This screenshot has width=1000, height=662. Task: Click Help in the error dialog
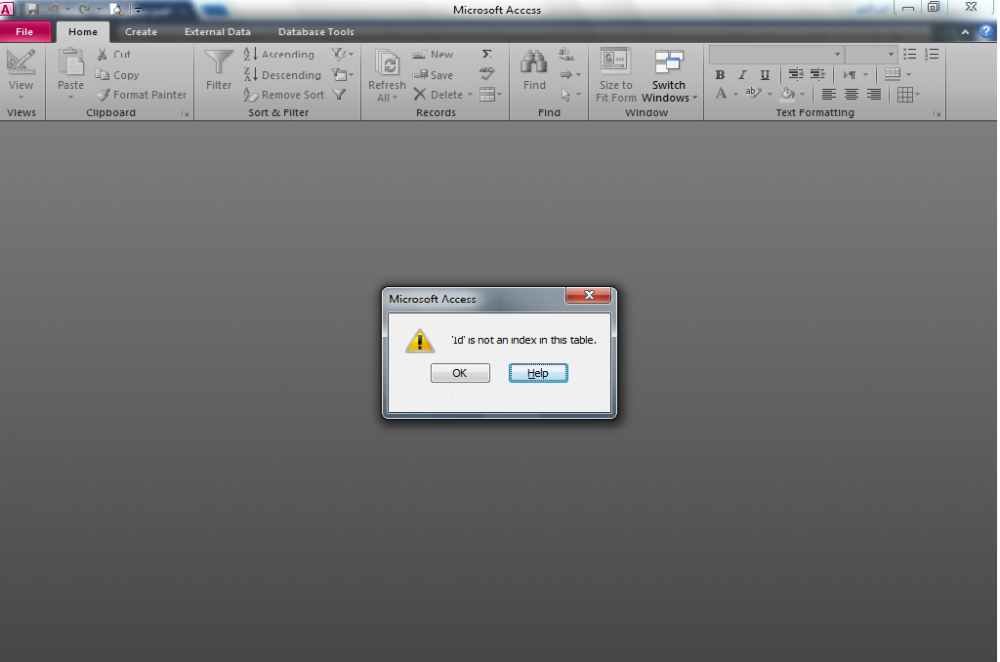pyautogui.click(x=538, y=373)
